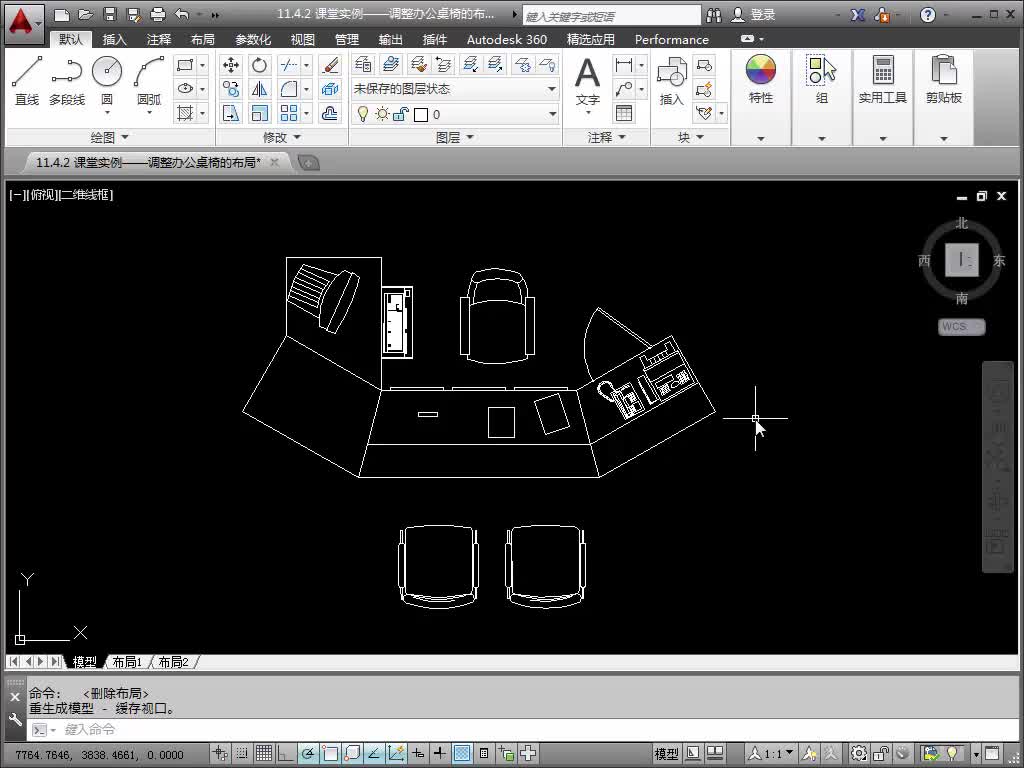Click layer 0 white color swatch

click(x=421, y=115)
